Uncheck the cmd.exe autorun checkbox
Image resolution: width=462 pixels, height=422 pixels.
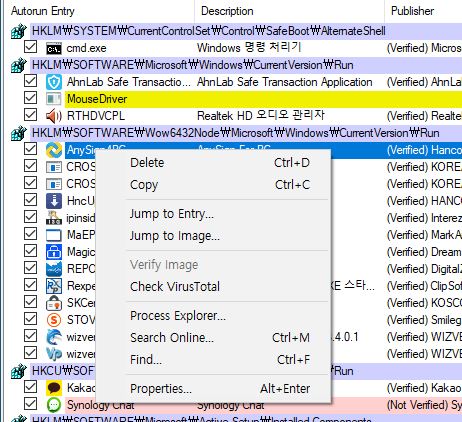pyautogui.click(x=31, y=47)
